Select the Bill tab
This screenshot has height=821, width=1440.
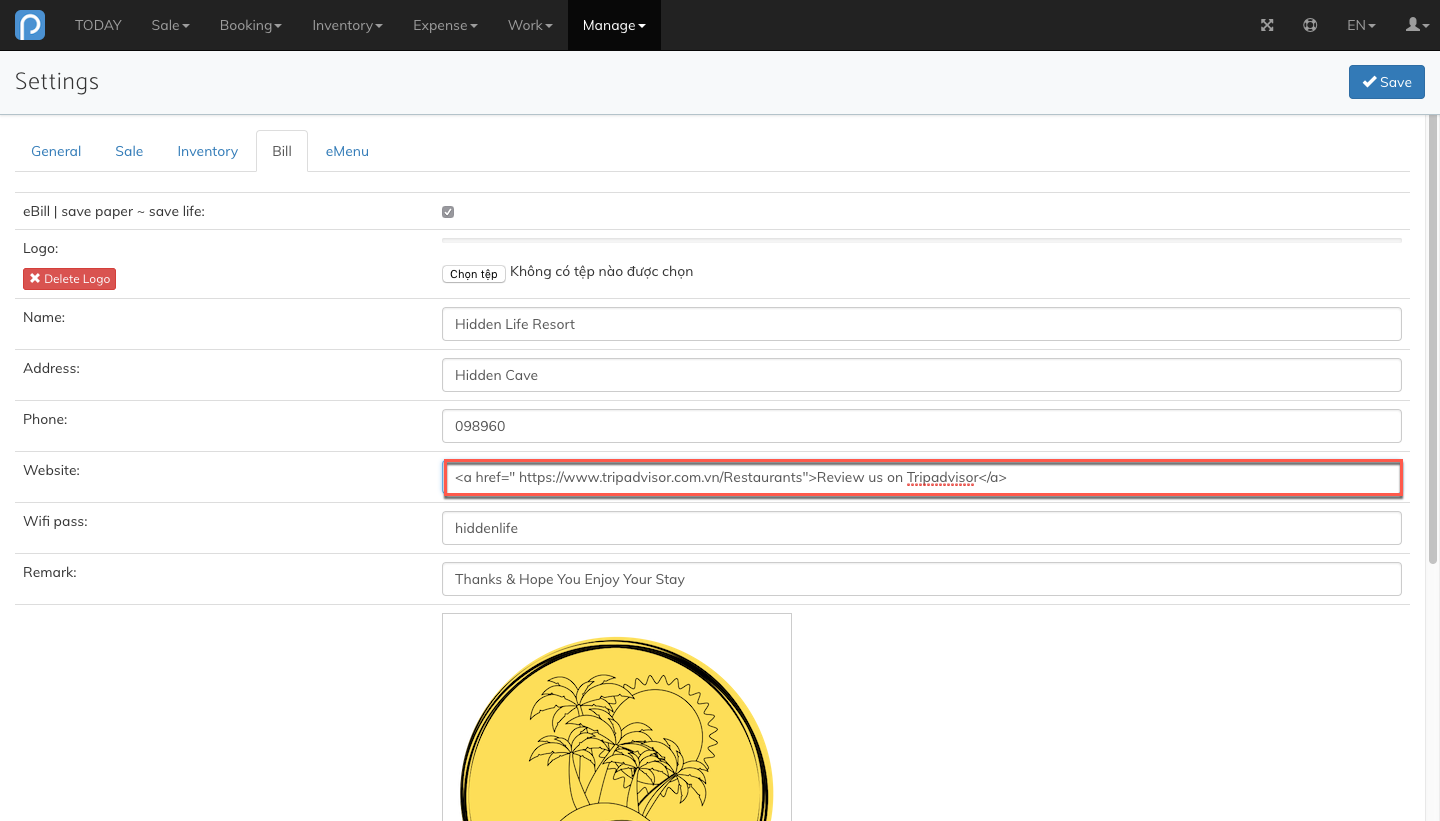pos(282,151)
